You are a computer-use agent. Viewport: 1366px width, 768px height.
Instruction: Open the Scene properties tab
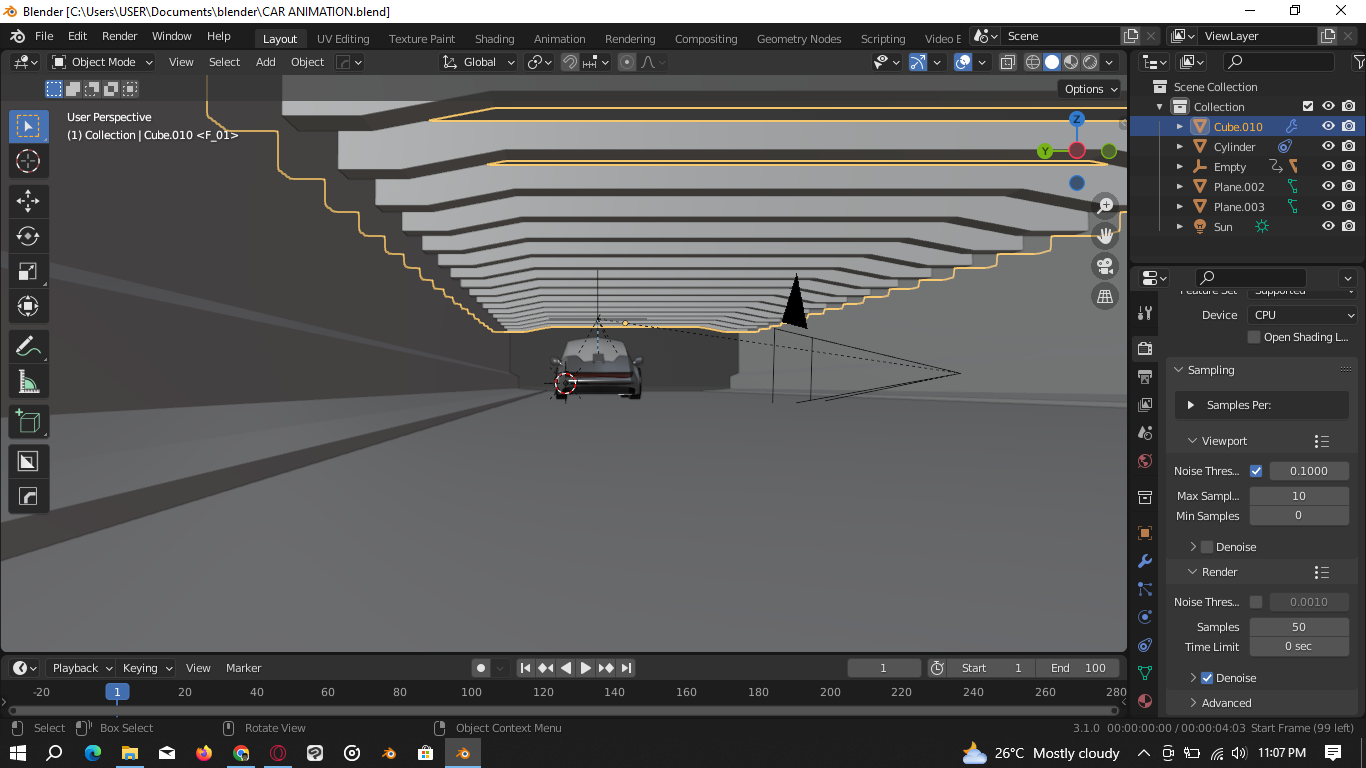tap(1145, 432)
